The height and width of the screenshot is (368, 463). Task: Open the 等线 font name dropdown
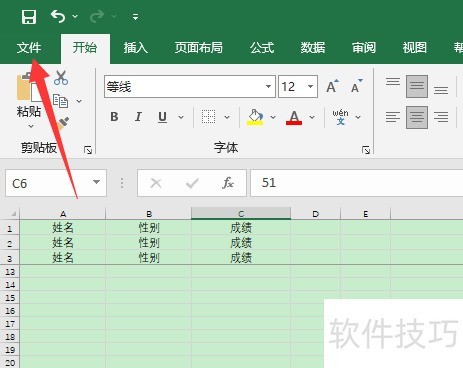[268, 87]
